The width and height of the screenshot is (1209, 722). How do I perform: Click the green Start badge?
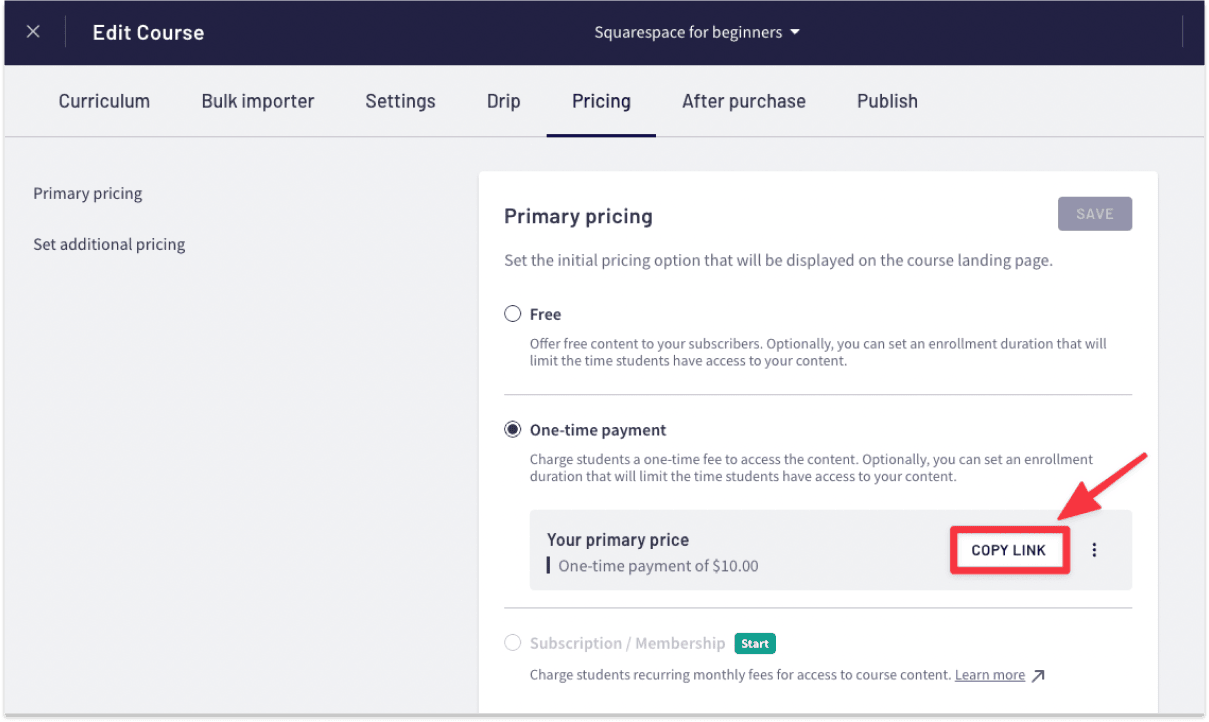tap(755, 643)
